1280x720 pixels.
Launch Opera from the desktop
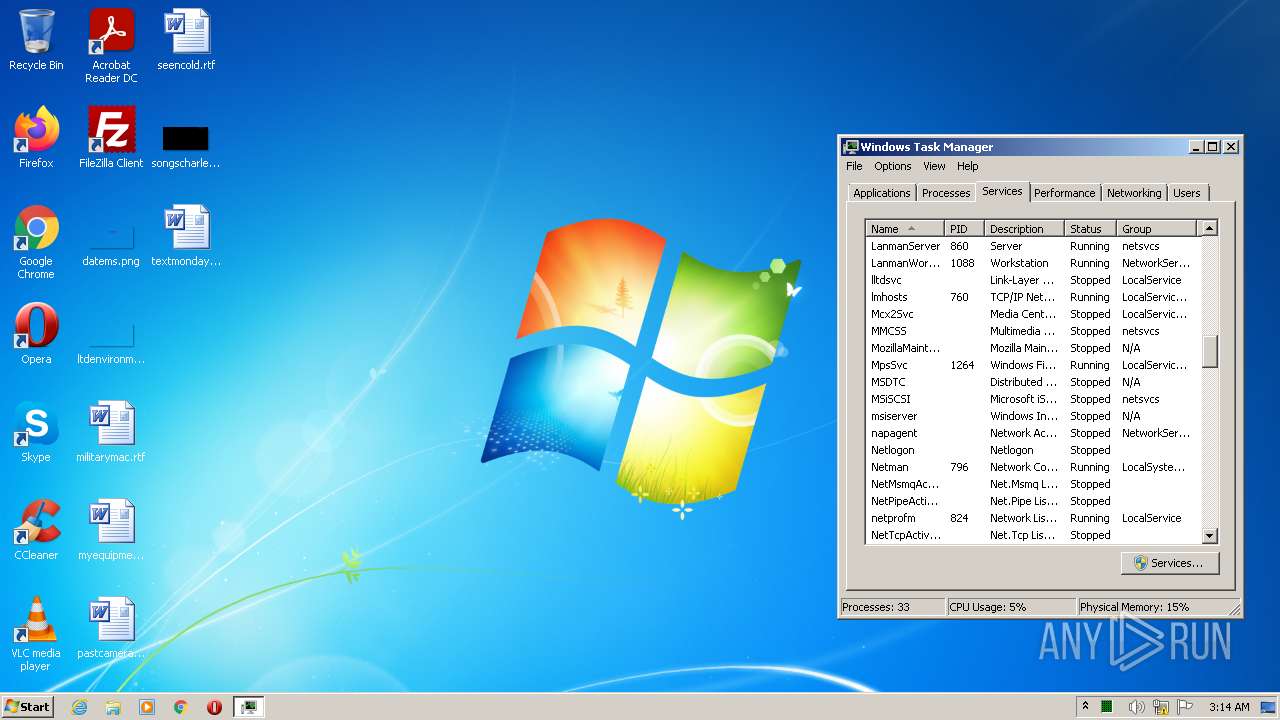[x=36, y=333]
